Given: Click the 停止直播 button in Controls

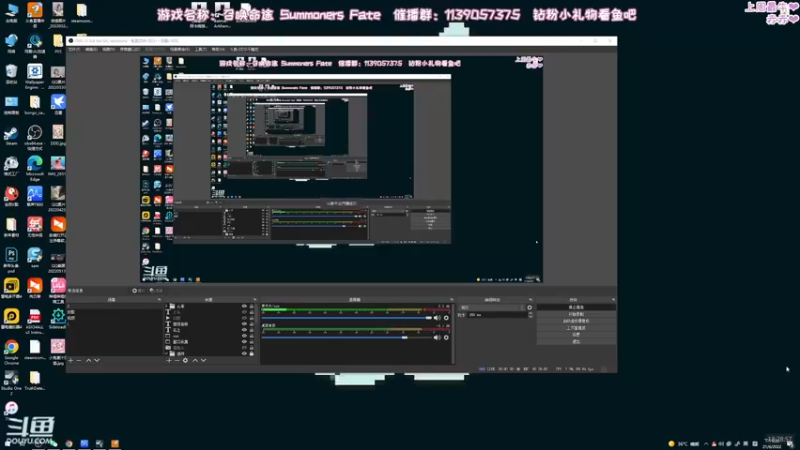Looking at the screenshot, I should coord(576,308).
